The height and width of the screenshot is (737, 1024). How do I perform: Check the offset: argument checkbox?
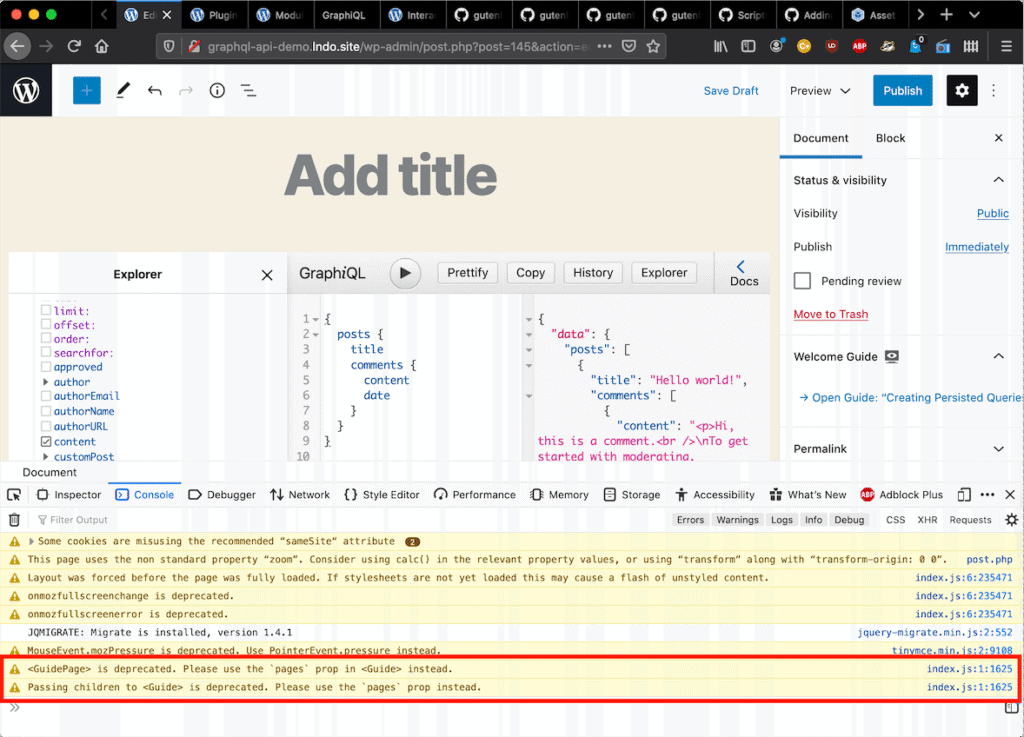coord(46,324)
